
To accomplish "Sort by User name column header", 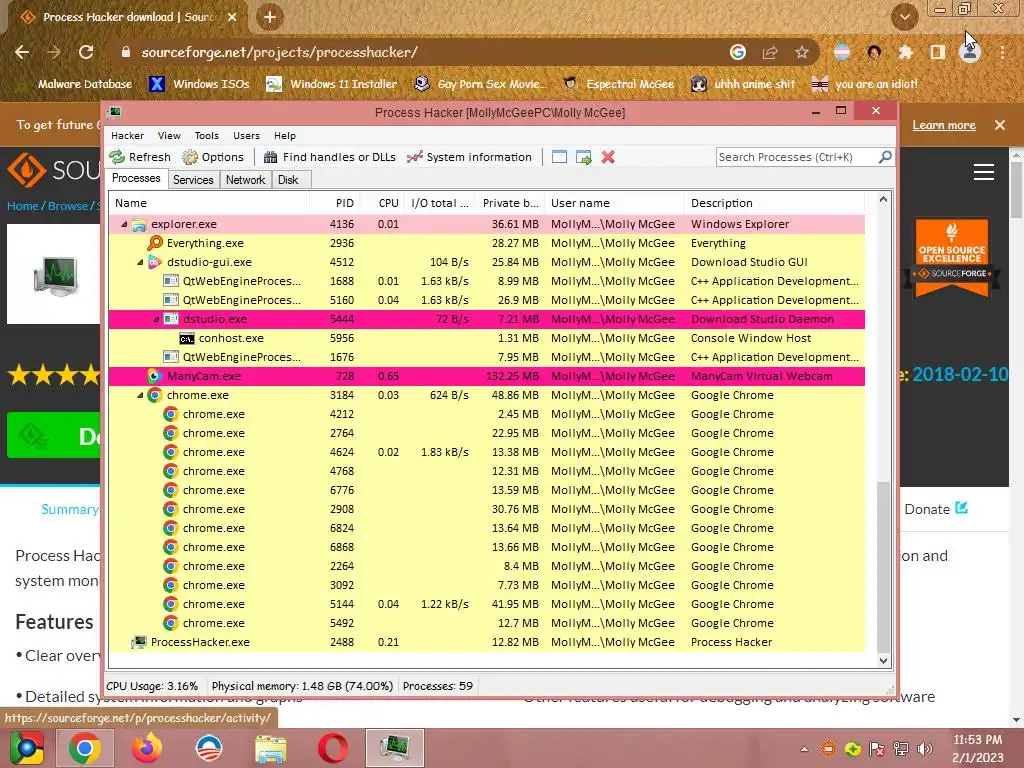I will 615,203.
